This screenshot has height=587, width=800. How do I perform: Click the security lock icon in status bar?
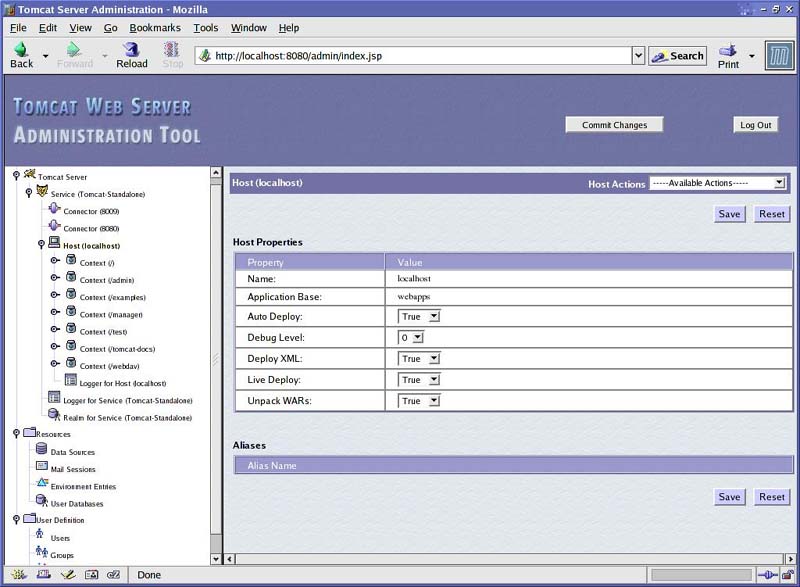[788, 575]
